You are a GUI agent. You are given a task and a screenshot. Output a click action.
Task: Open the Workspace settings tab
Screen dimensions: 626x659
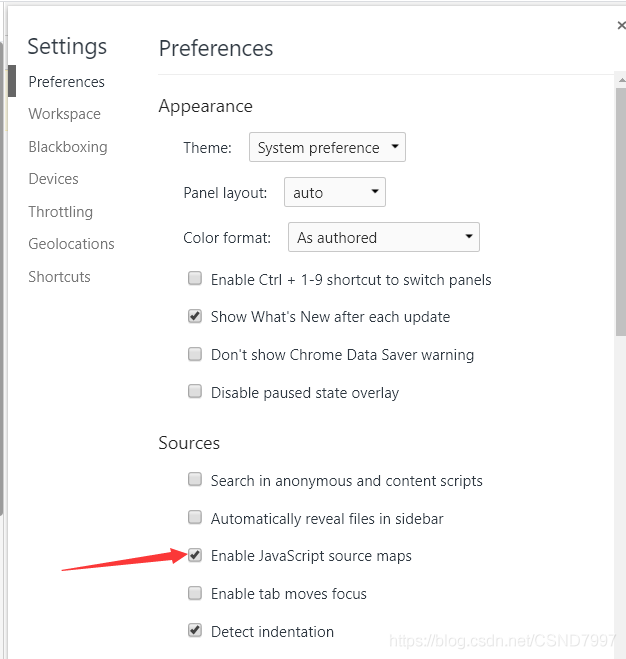pos(64,114)
